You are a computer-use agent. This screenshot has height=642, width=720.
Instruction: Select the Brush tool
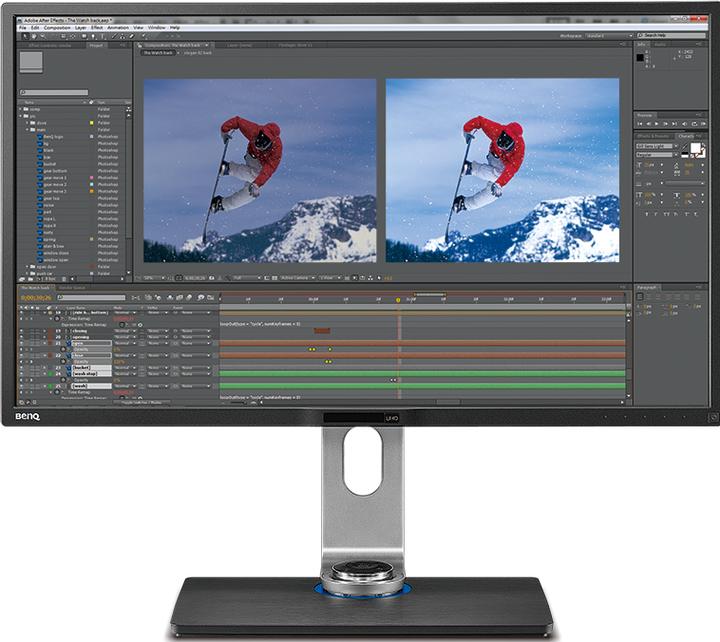114,36
